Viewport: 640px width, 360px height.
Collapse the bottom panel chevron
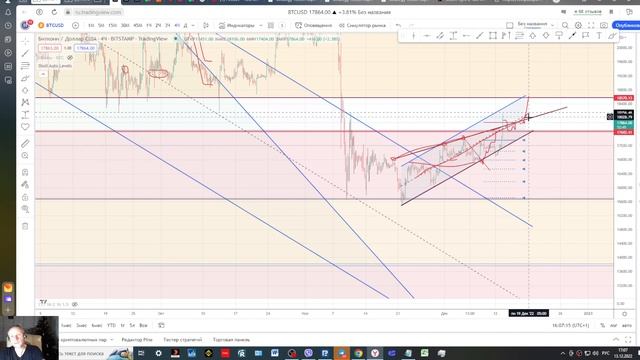[616, 340]
